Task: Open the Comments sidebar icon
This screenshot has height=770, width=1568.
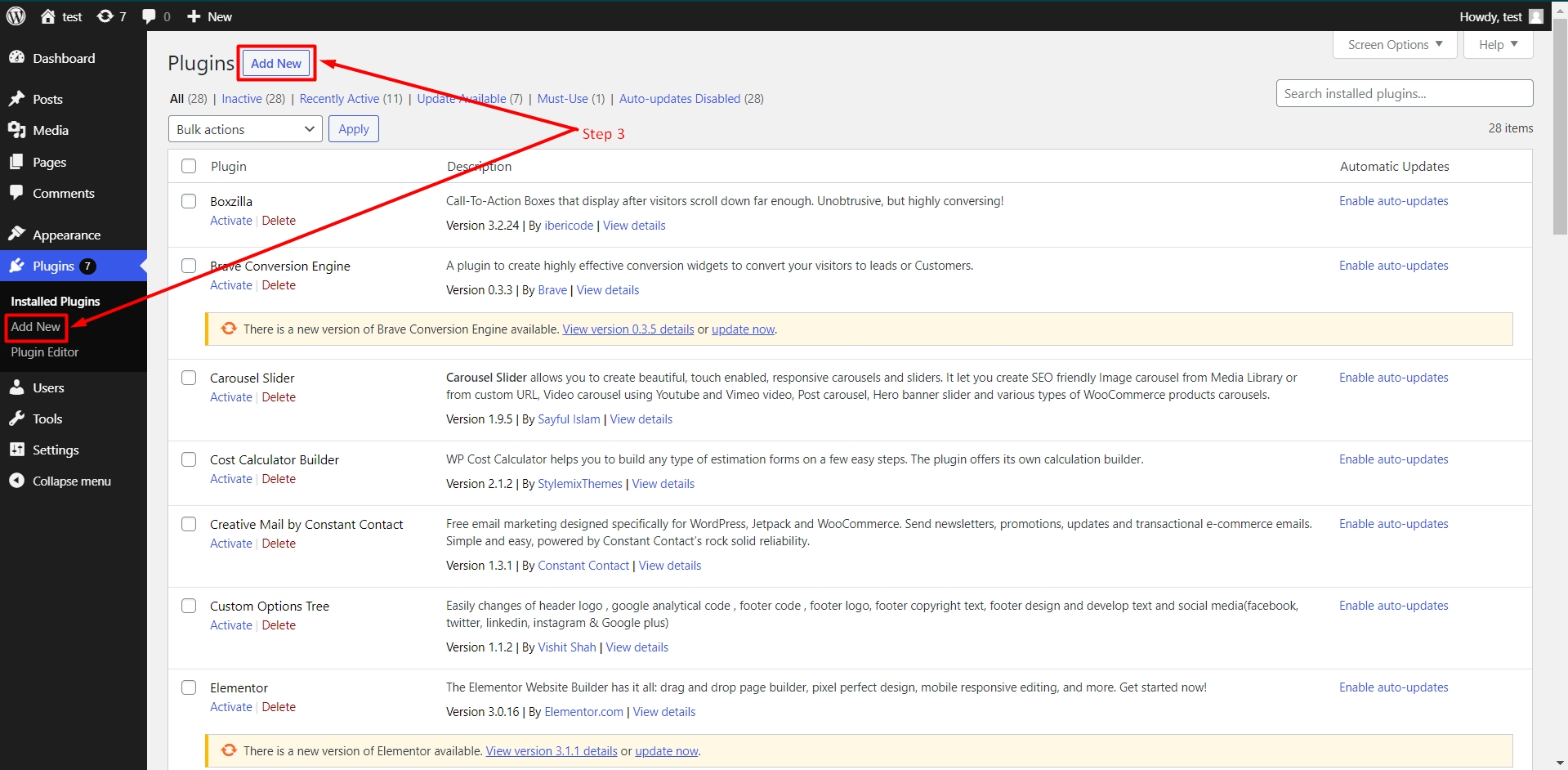Action: pos(16,193)
